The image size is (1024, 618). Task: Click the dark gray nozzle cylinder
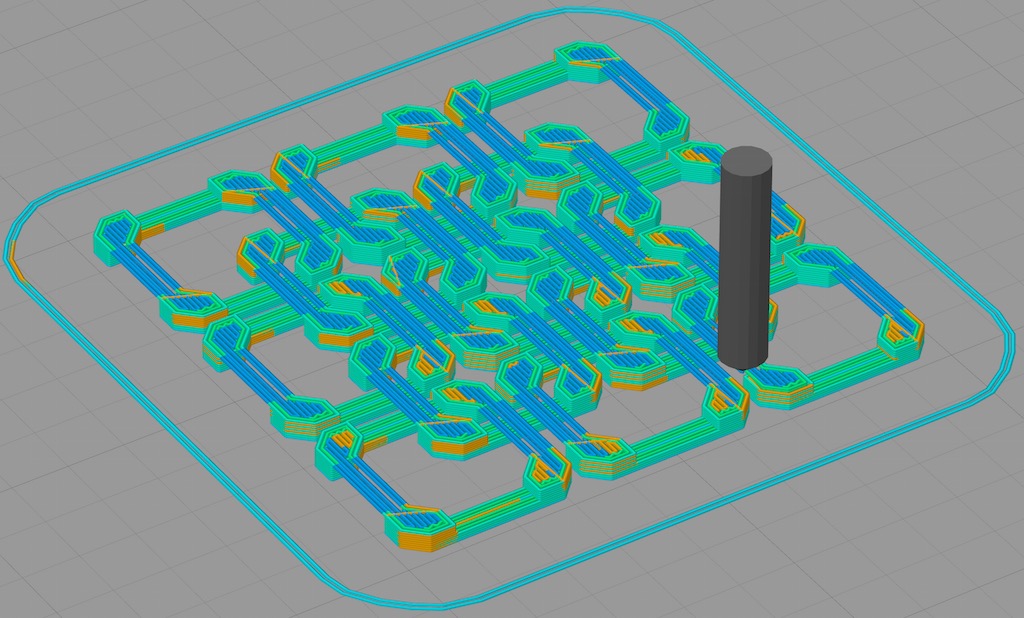744,260
